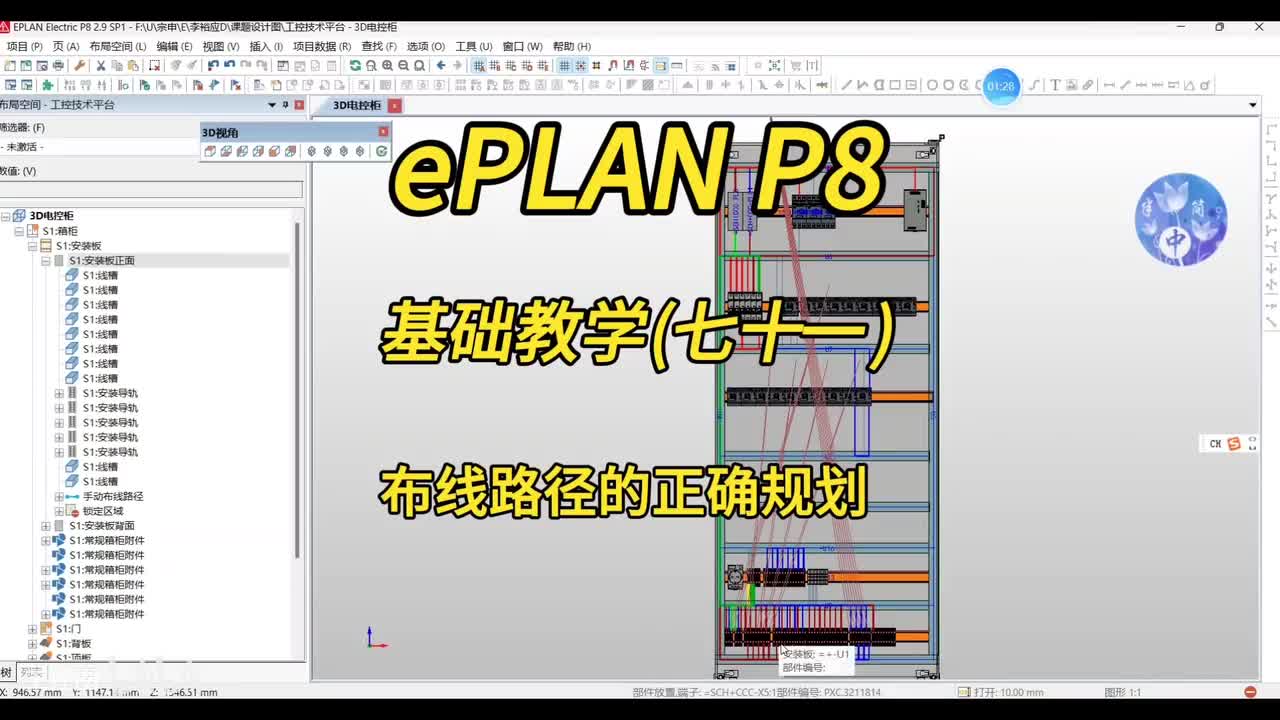Select the 锁定区域 tree item
Viewport: 1280px width, 720px height.
(103, 511)
